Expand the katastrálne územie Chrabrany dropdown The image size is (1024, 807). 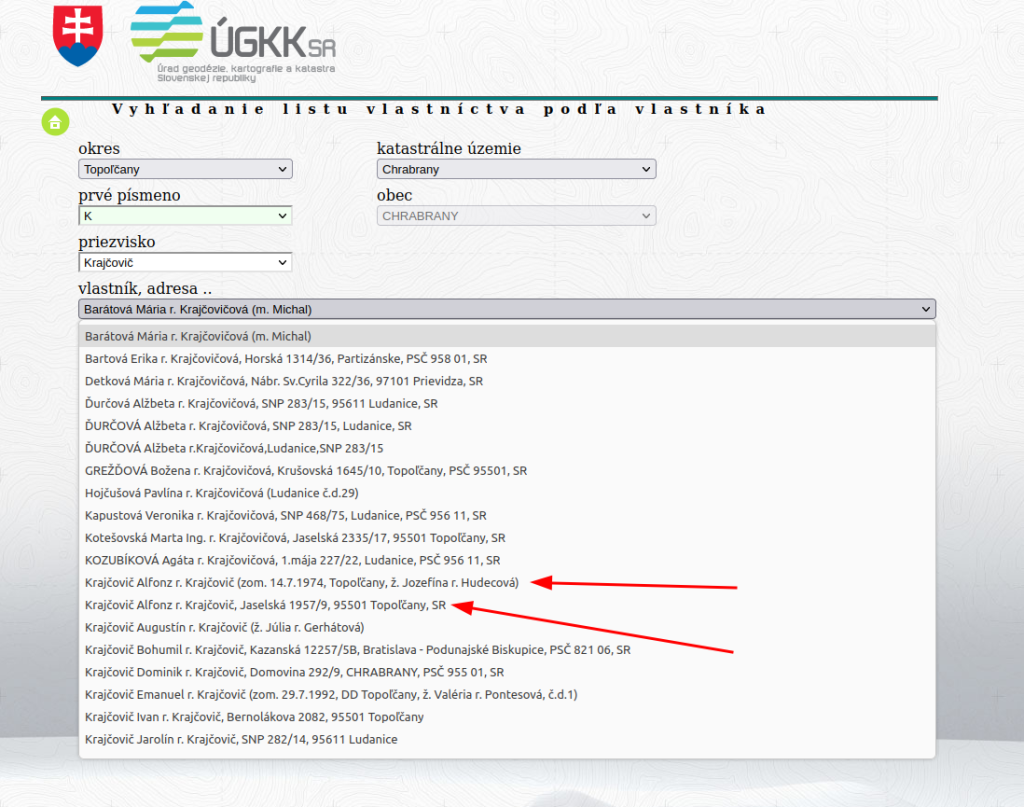point(516,169)
